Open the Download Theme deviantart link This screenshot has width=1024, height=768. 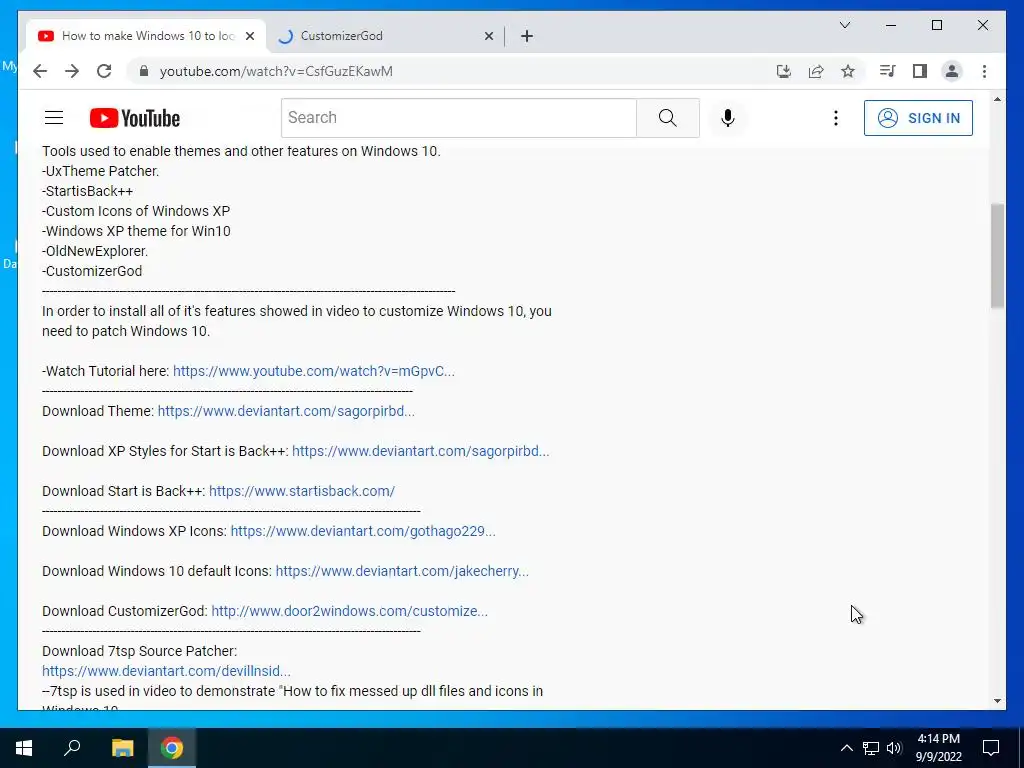pos(286,411)
